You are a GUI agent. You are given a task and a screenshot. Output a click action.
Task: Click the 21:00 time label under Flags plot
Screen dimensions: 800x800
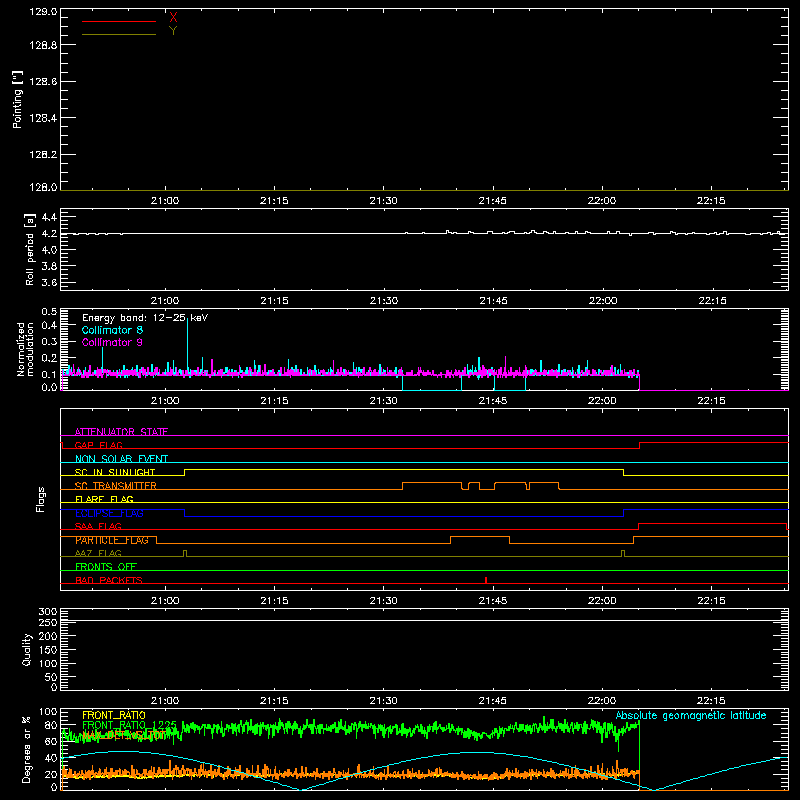click(x=165, y=601)
